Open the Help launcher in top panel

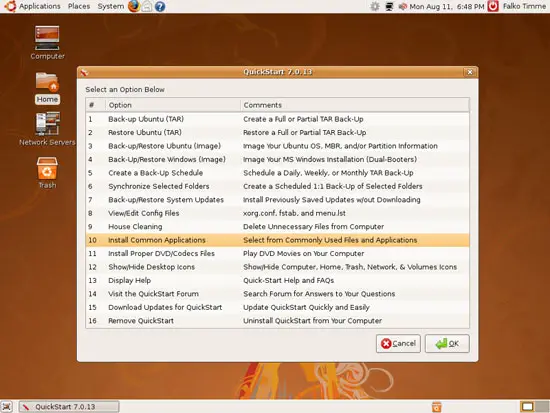click(160, 6)
